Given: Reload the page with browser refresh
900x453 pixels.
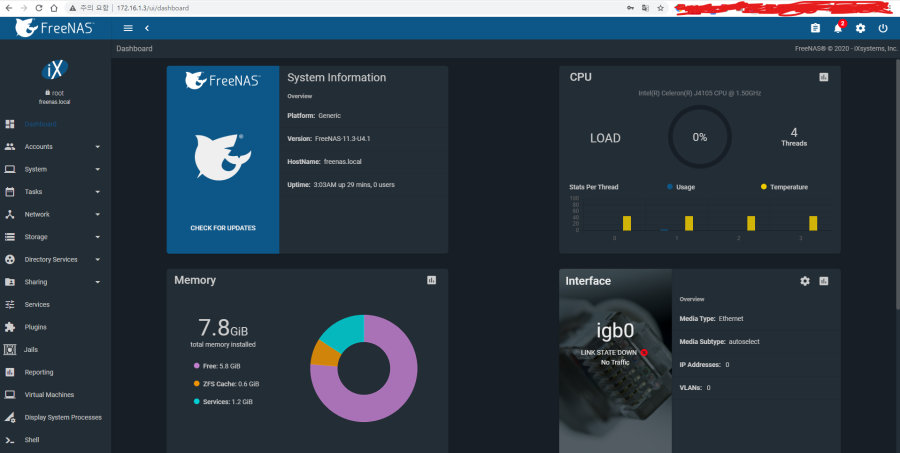Looking at the screenshot, I should tap(39, 8).
